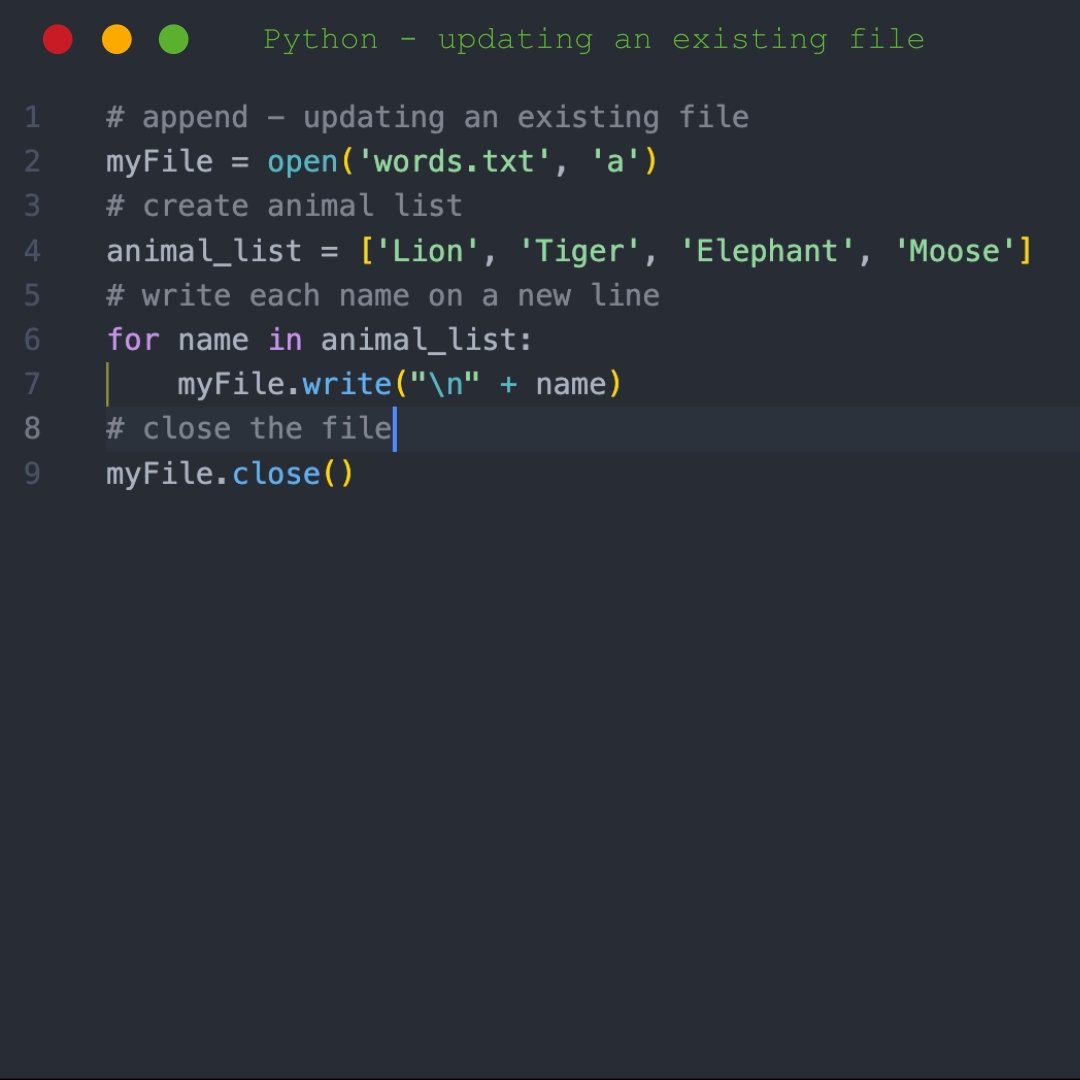Viewport: 1080px width, 1080px height.
Task: Click the comment '# append – updating an existing file'
Action: click(x=428, y=118)
